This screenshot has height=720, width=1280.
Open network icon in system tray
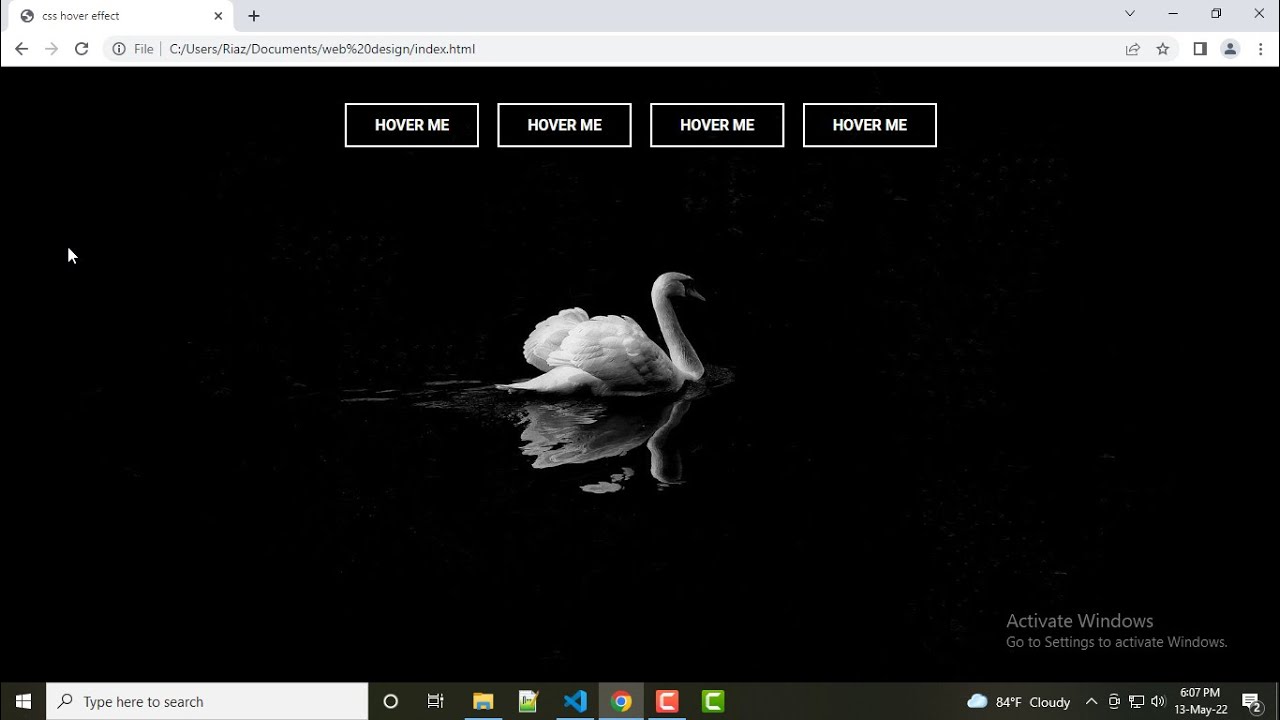(x=1136, y=702)
